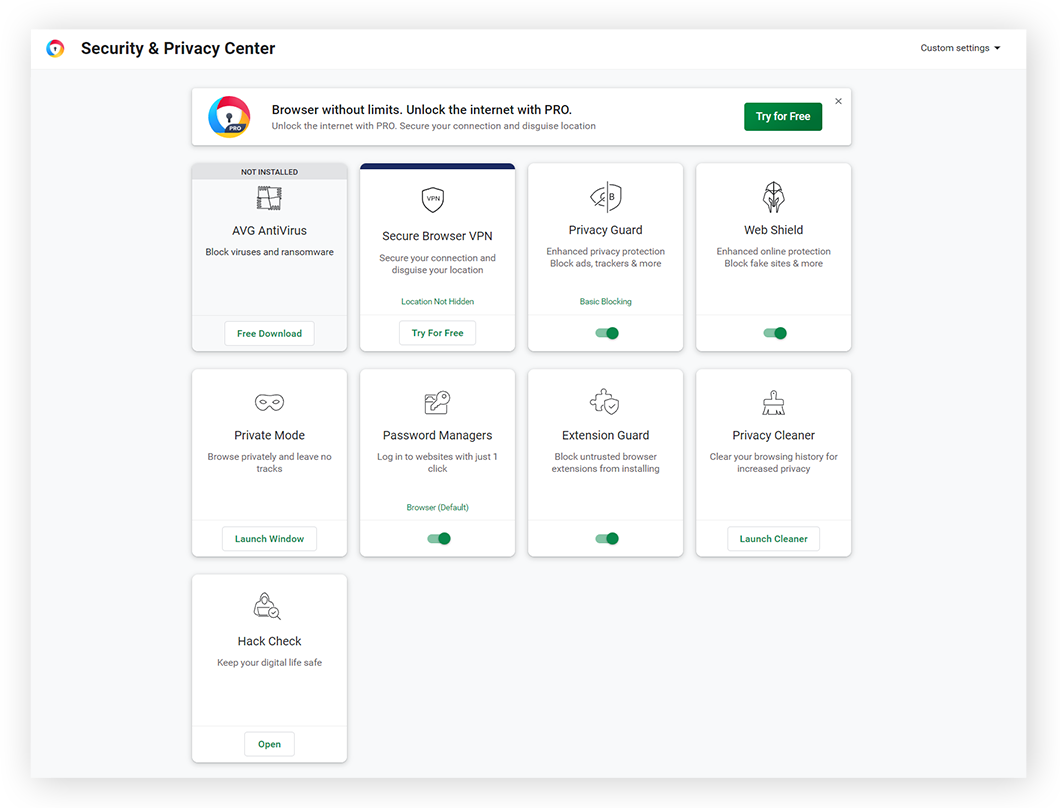The height and width of the screenshot is (808, 1060).
Task: Launch a Private Mode window
Action: 269,538
